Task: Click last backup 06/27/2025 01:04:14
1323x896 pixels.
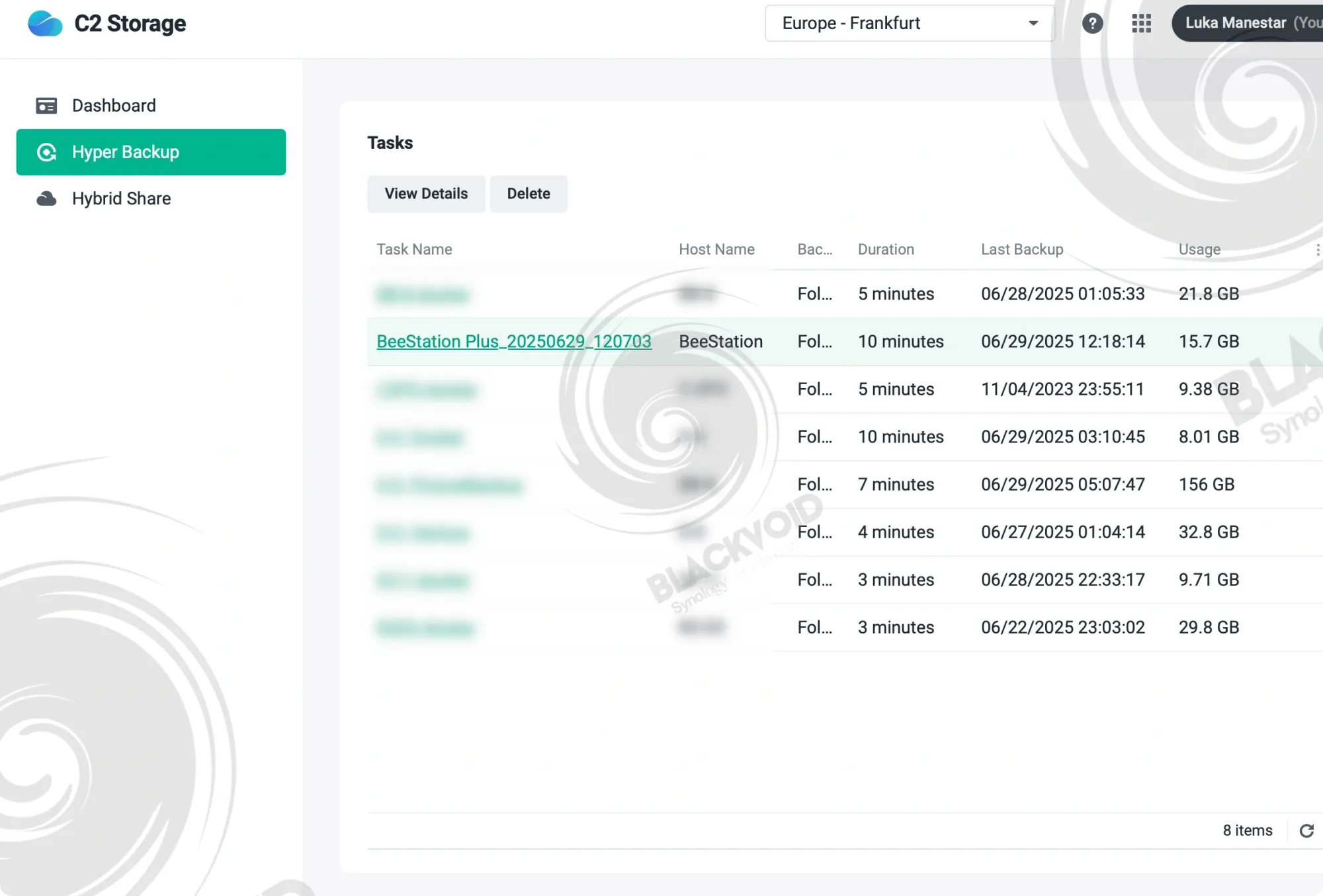Action: coord(1062,532)
